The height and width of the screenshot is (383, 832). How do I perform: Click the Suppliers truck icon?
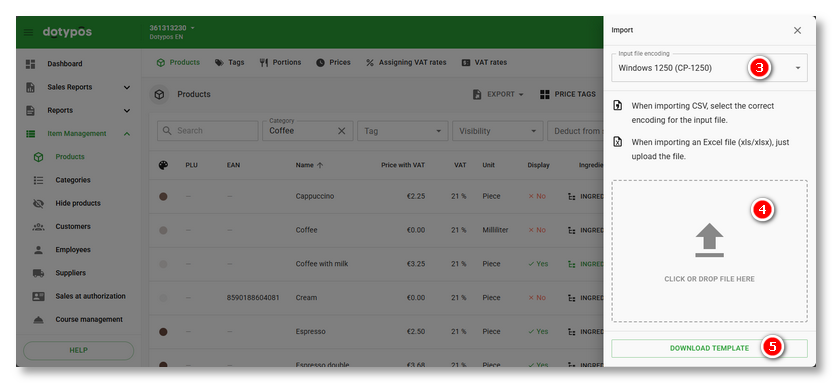coord(38,273)
